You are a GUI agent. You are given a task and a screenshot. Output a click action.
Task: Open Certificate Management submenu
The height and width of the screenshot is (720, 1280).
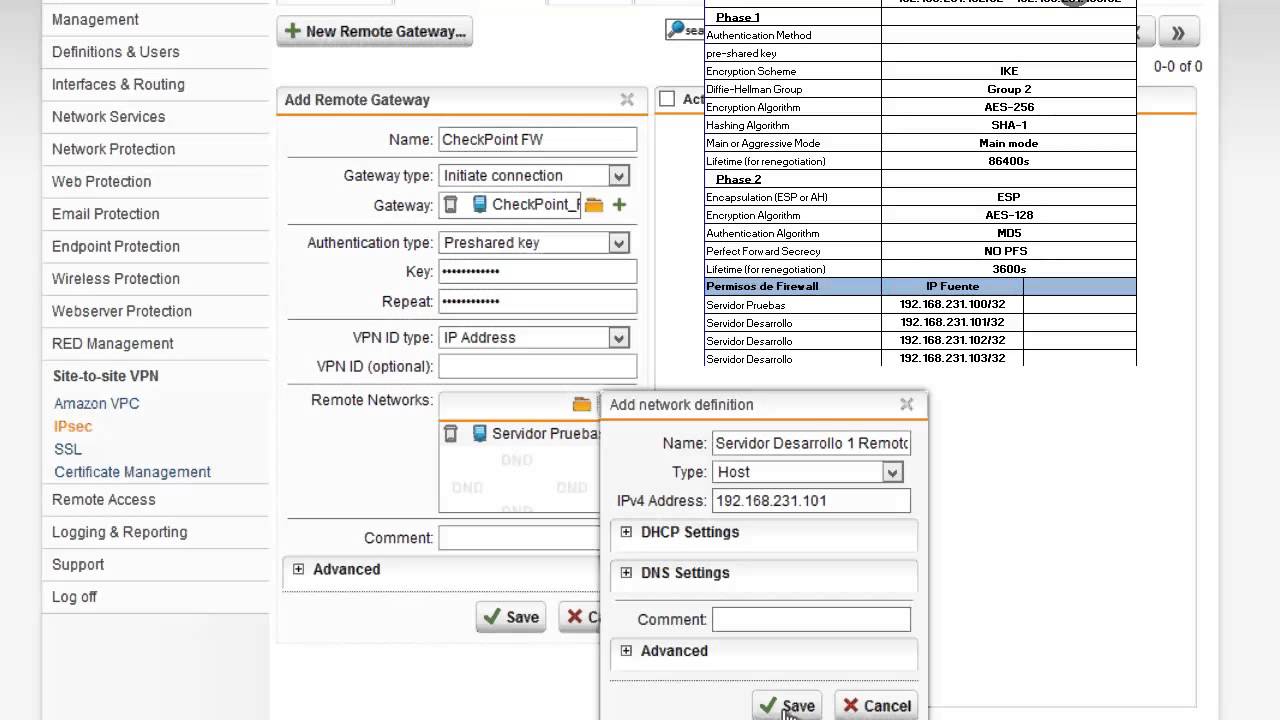click(x=132, y=472)
